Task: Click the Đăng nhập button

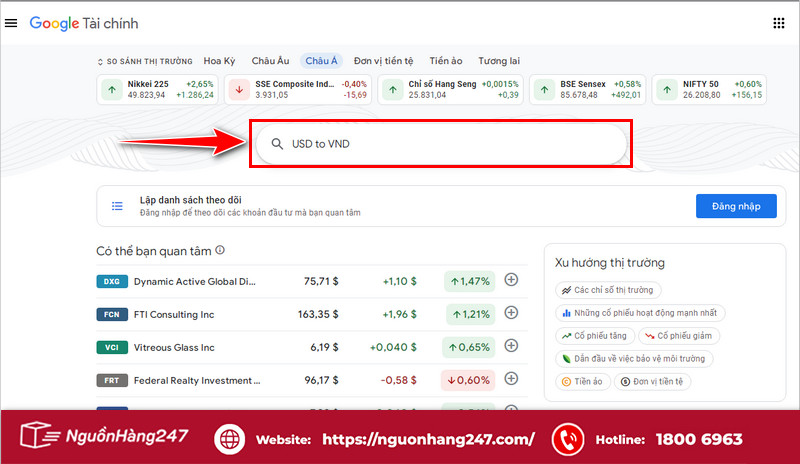Action: [735, 206]
